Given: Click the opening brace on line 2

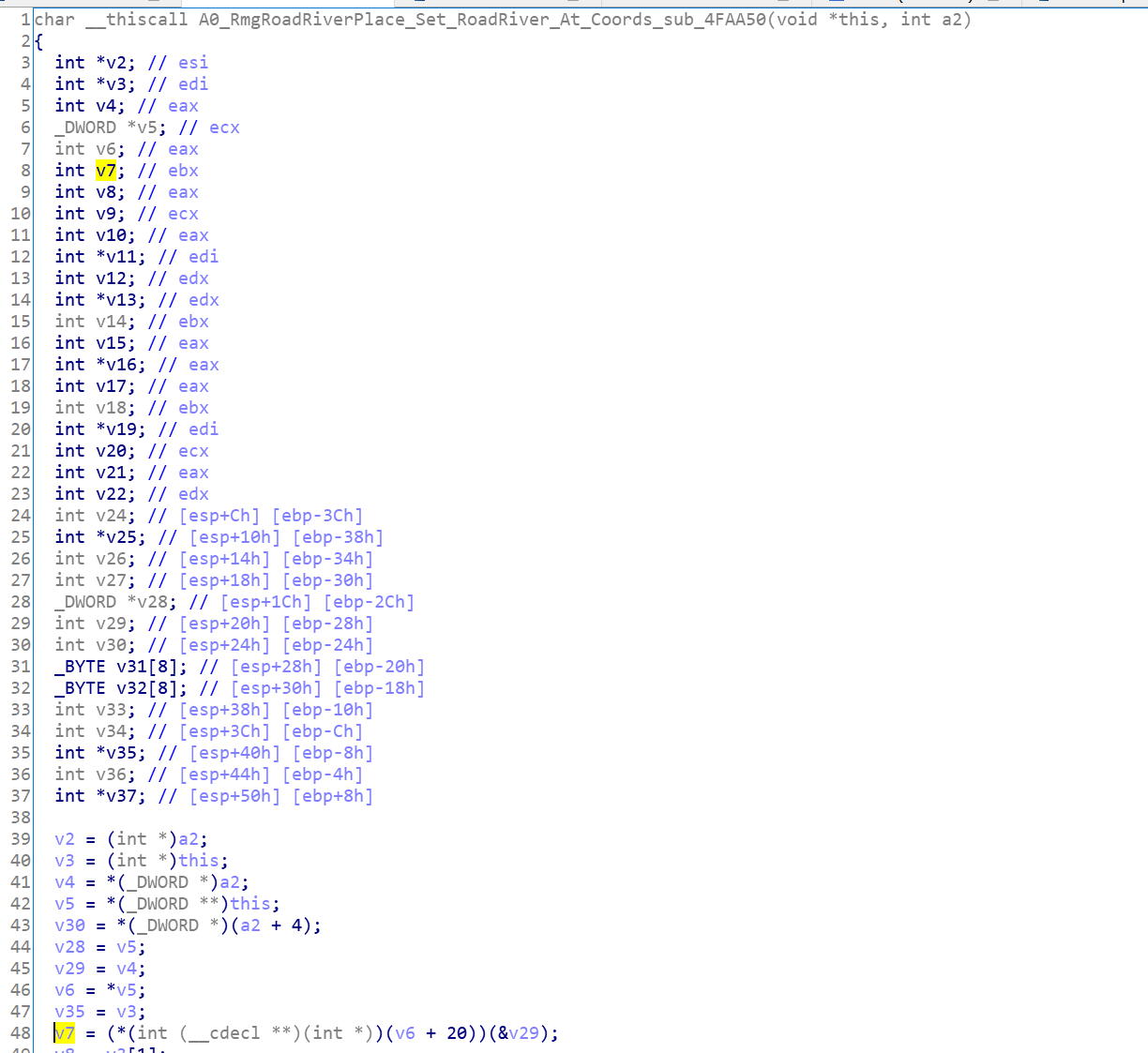Looking at the screenshot, I should click(38, 41).
